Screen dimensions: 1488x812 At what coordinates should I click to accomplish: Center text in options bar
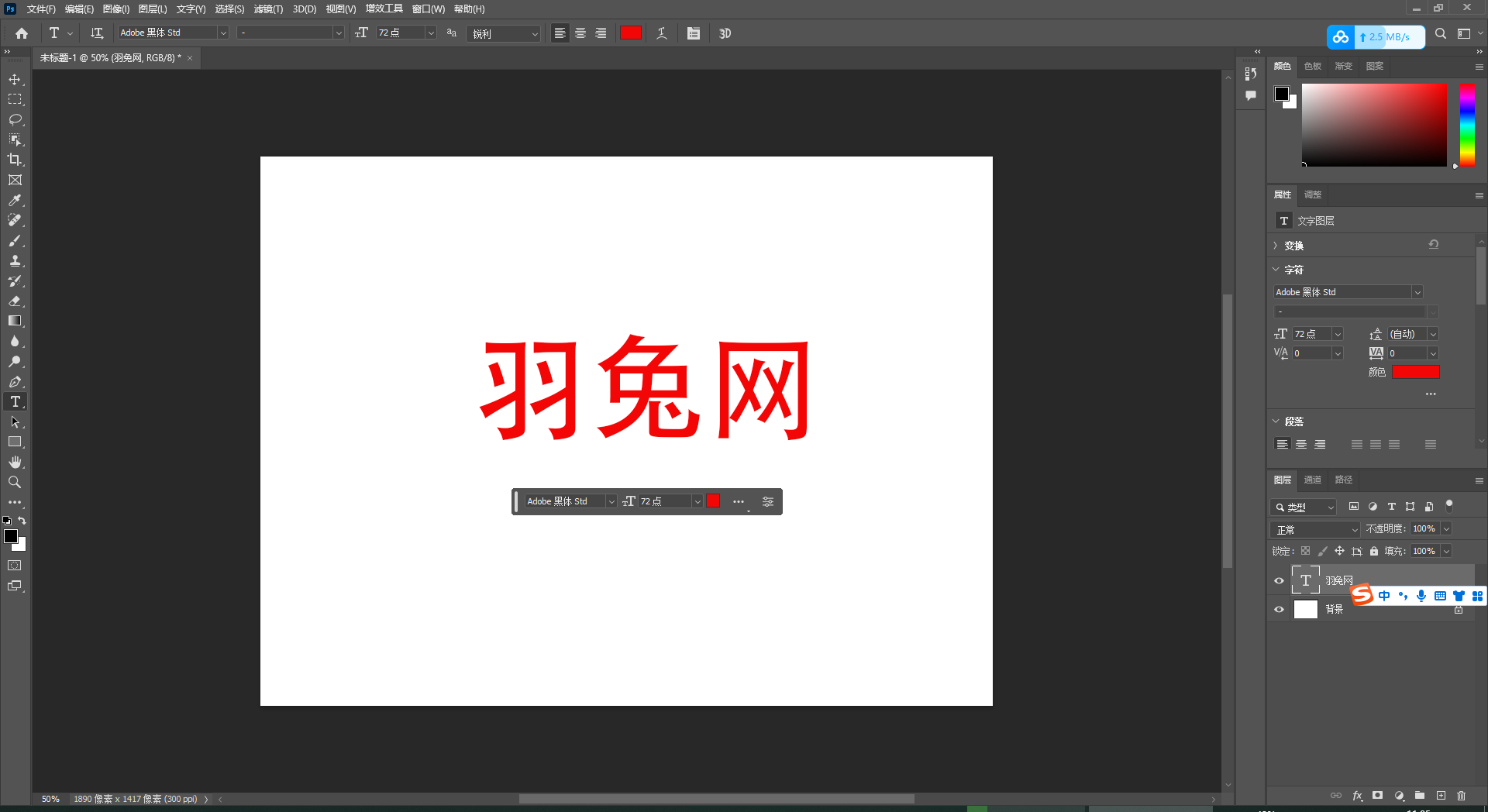[x=580, y=33]
